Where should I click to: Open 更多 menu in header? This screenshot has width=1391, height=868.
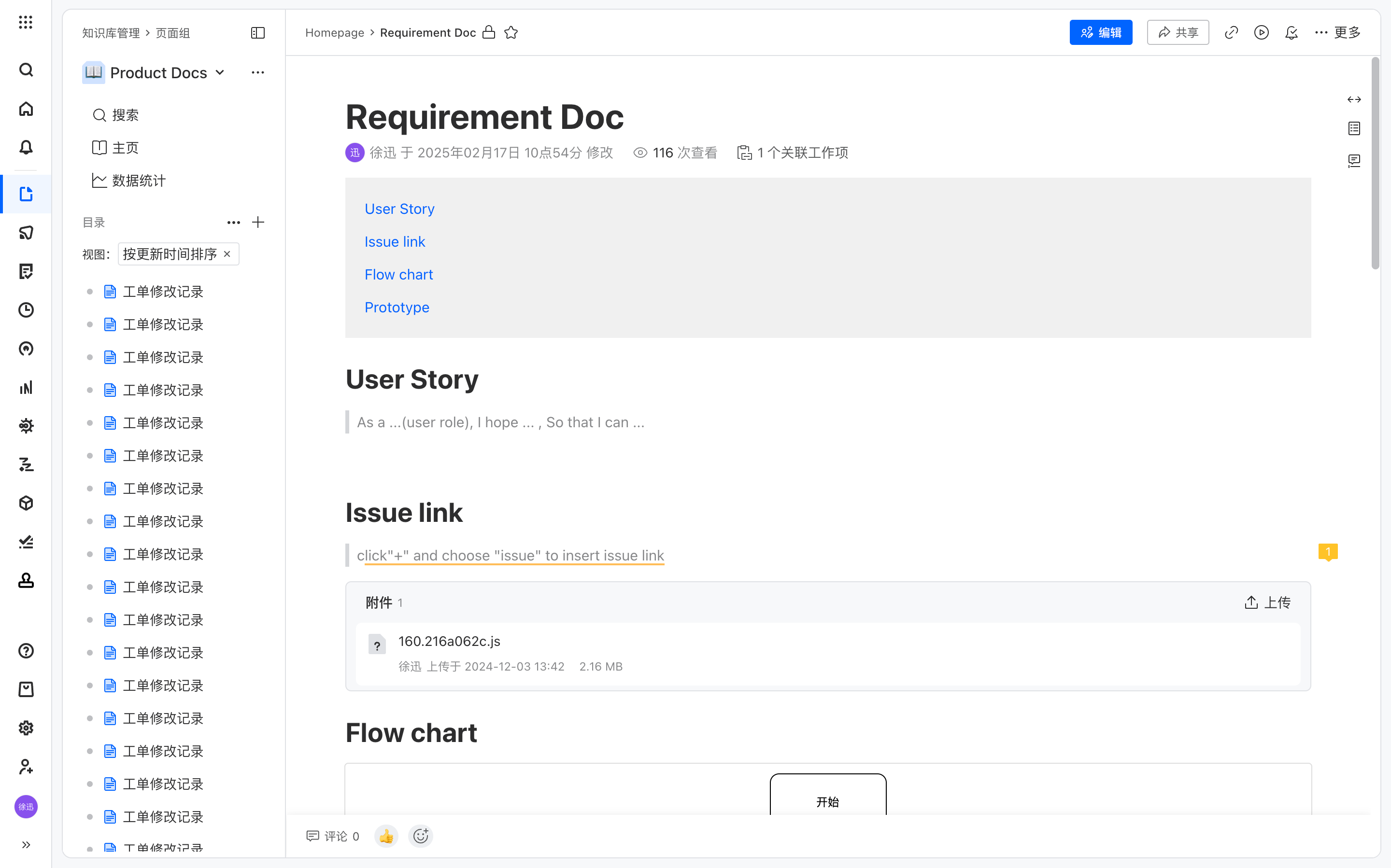1337,32
